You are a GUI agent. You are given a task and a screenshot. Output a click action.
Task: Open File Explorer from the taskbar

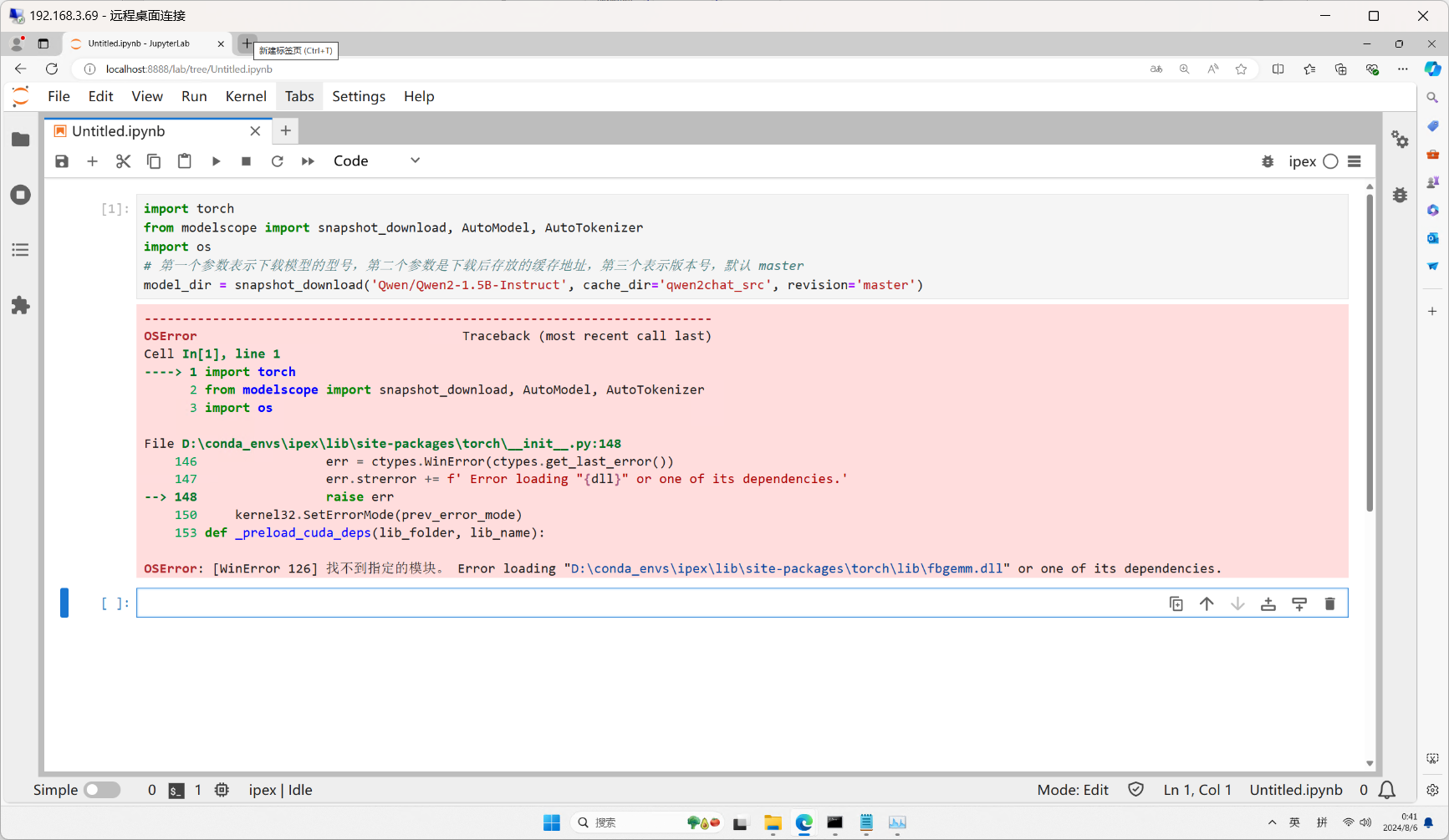(773, 822)
